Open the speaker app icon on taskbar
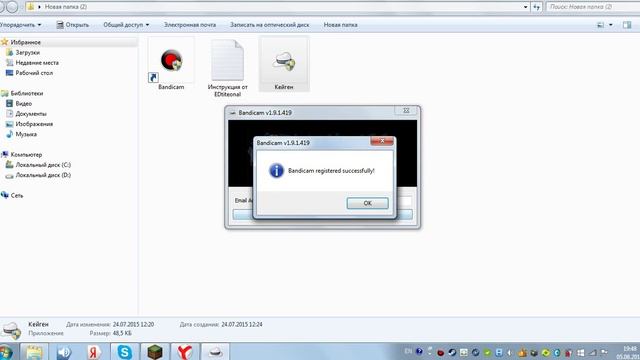This screenshot has height=360, width=640. point(64,352)
